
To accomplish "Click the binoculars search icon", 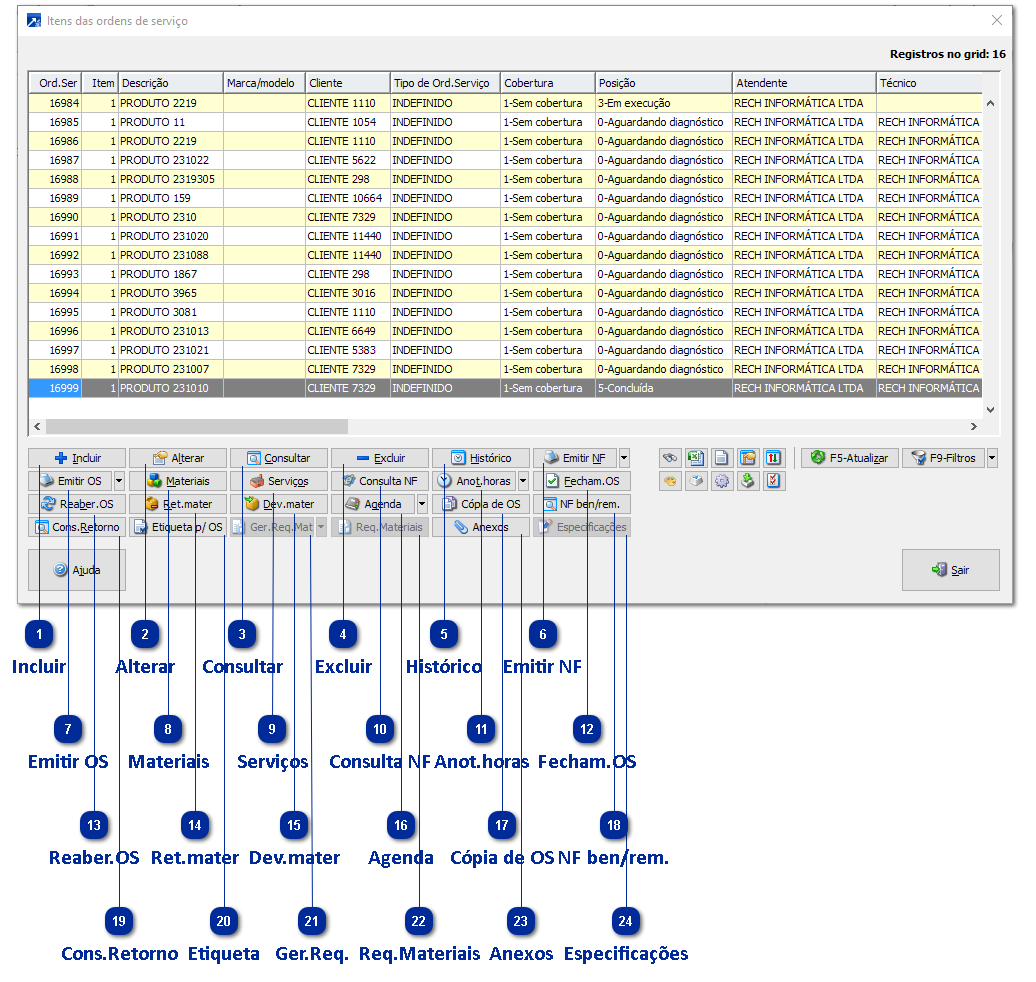I will pyautogui.click(x=670, y=458).
